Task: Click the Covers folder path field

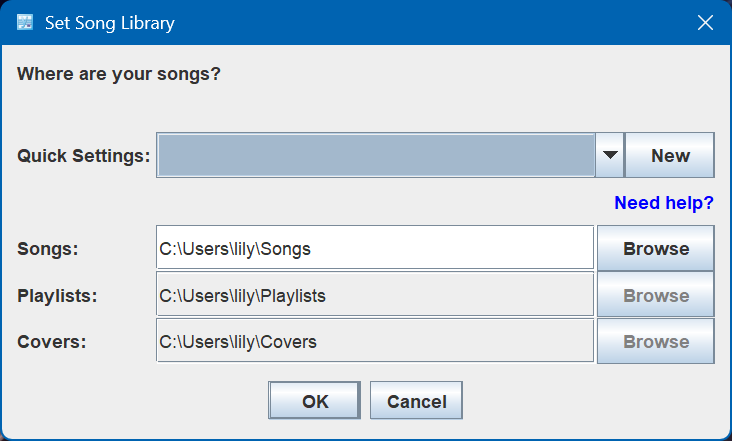Action: click(375, 341)
